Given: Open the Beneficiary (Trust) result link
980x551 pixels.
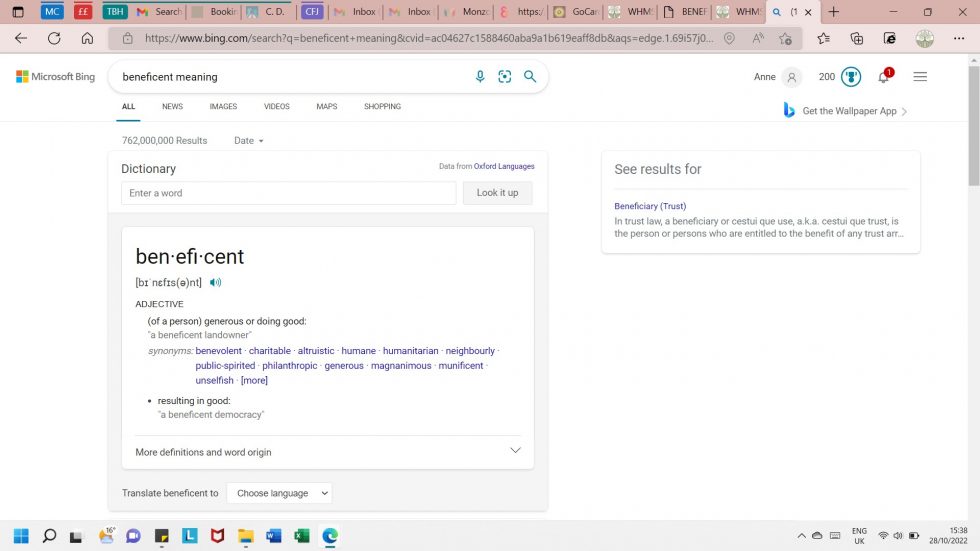Looking at the screenshot, I should point(650,206).
